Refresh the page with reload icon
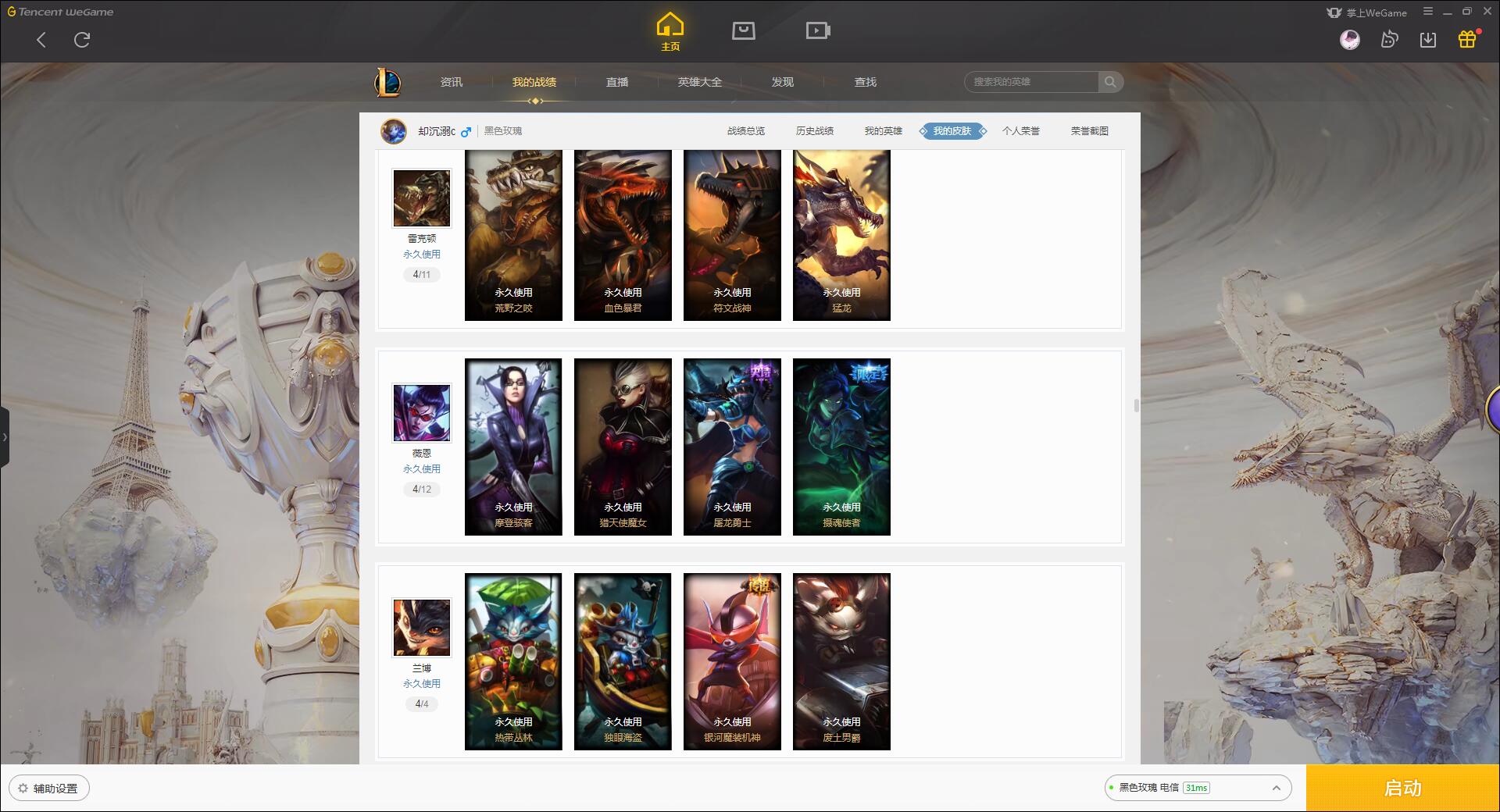Image resolution: width=1500 pixels, height=812 pixels. tap(82, 40)
